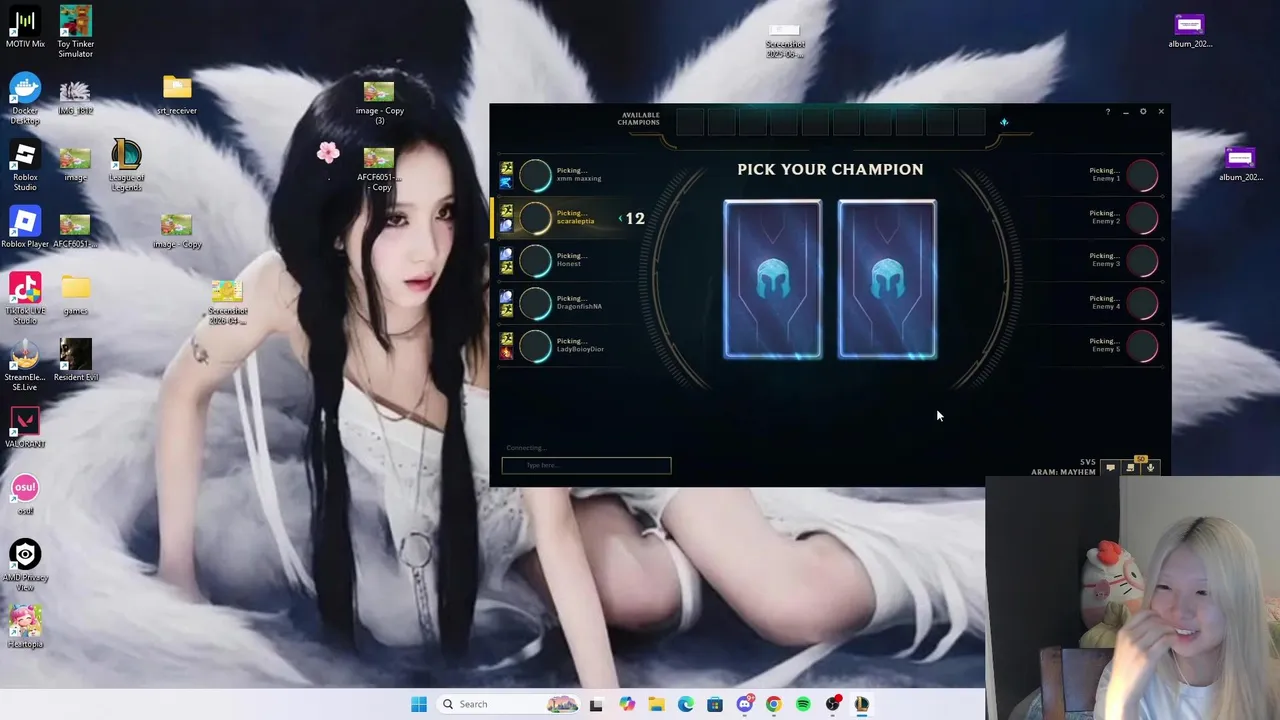The width and height of the screenshot is (1280, 720).
Task: Open File Explorer from taskbar
Action: pos(656,704)
